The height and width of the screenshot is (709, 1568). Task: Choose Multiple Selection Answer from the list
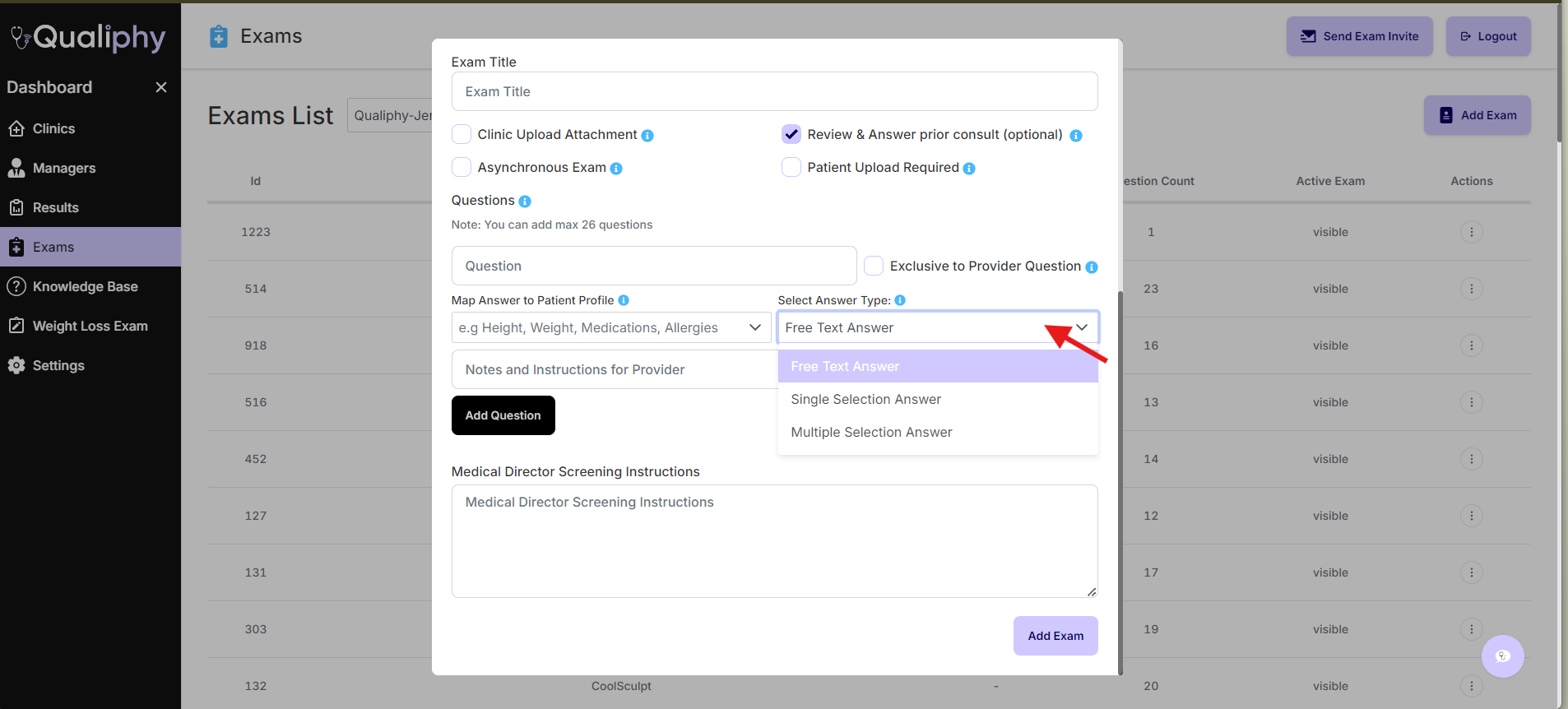tap(870, 432)
